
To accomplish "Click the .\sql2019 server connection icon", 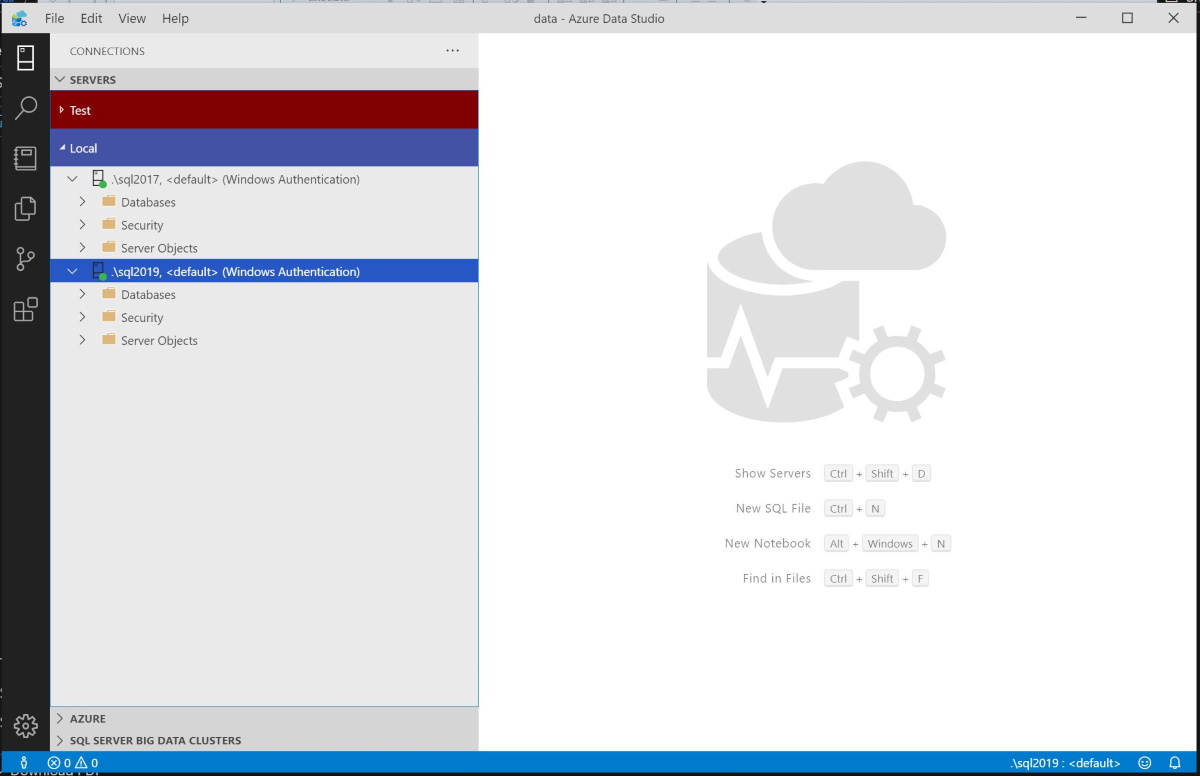I will click(x=99, y=271).
